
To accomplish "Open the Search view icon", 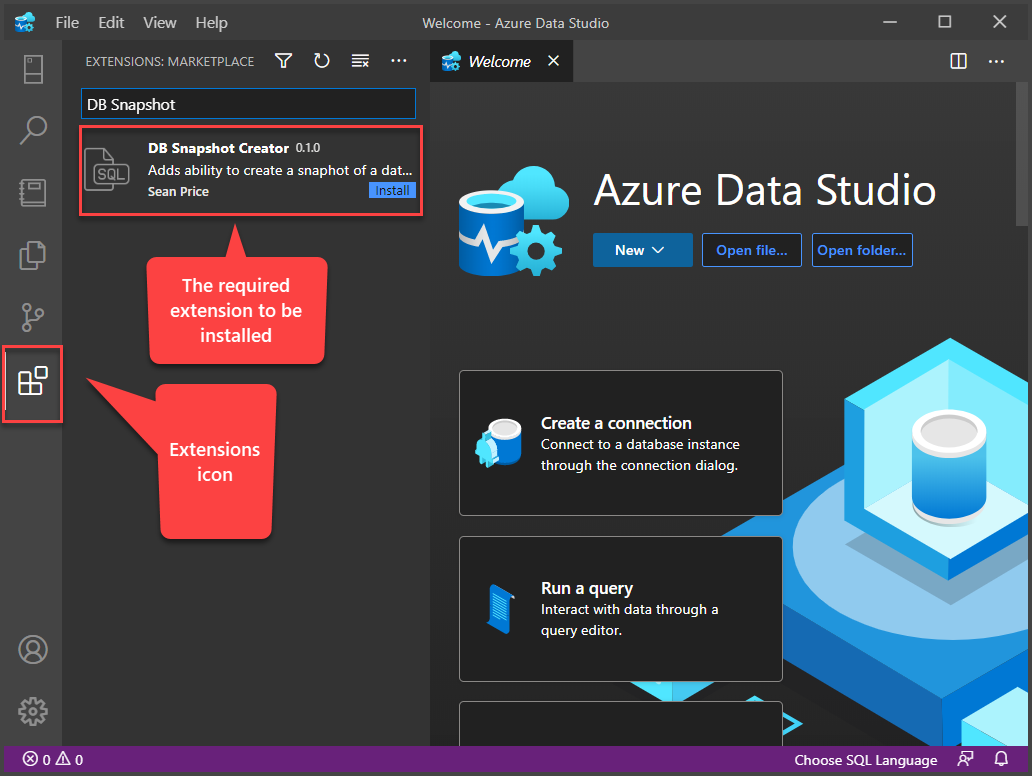I will pos(32,130).
